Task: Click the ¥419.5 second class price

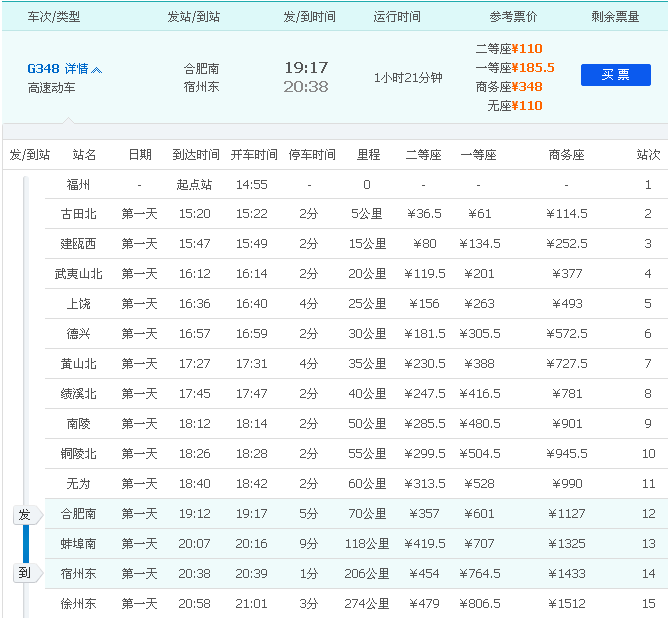Action: tap(425, 544)
